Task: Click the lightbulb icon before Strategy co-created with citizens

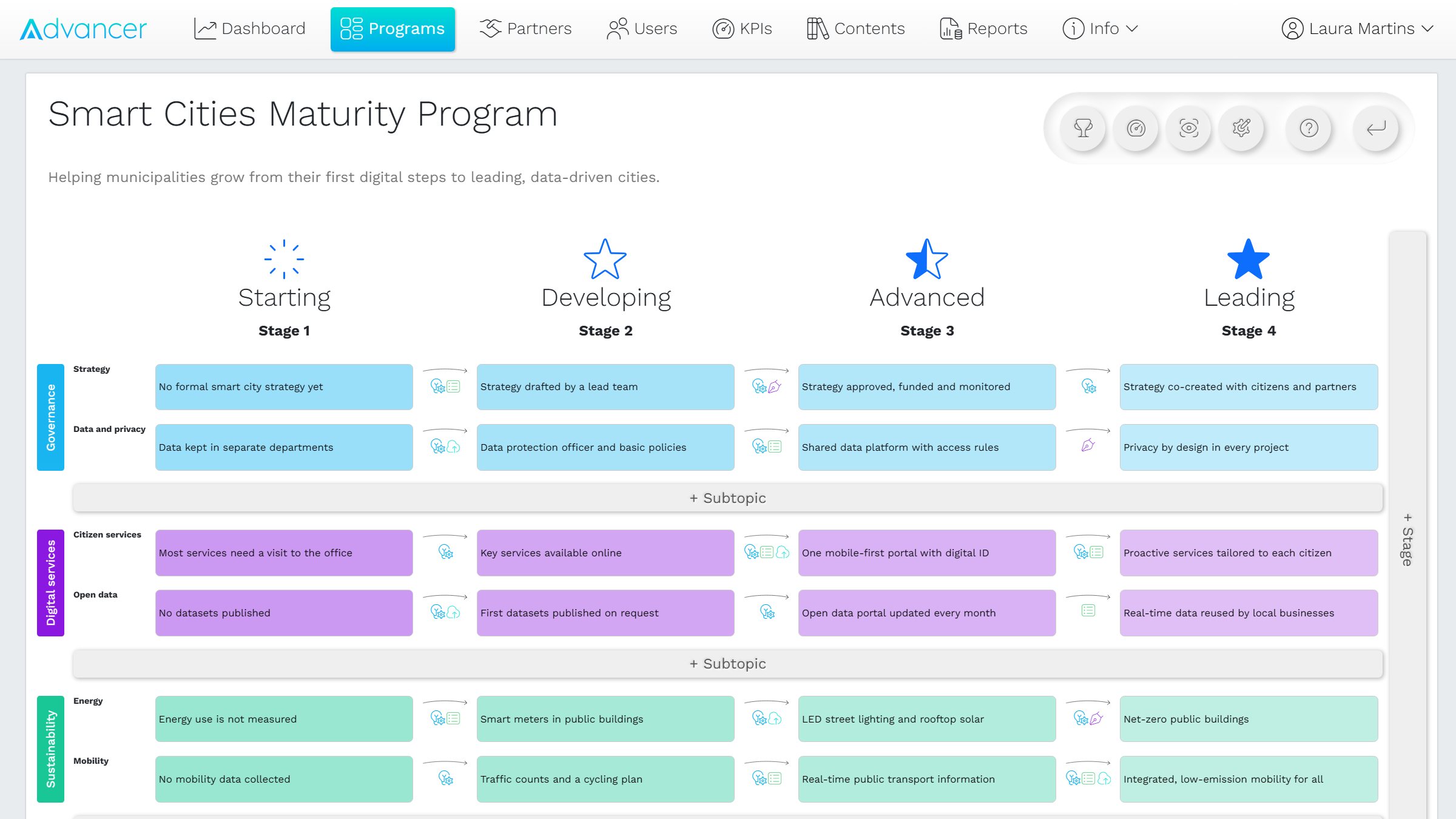Action: pyautogui.click(x=1089, y=386)
